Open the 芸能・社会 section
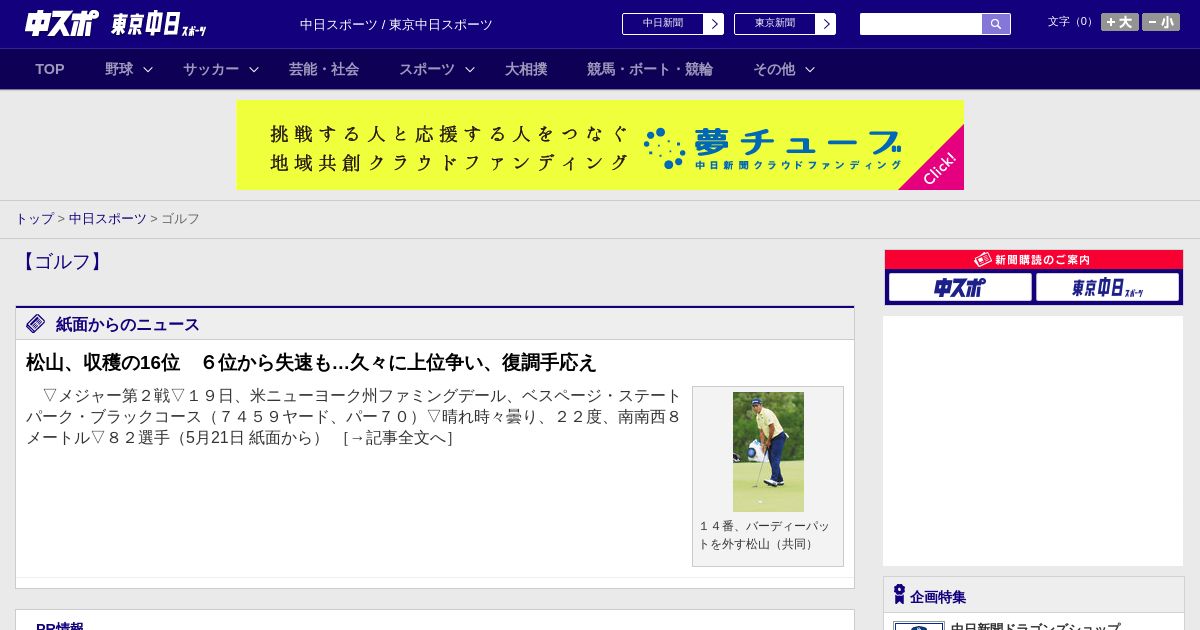The image size is (1200, 630). 324,69
